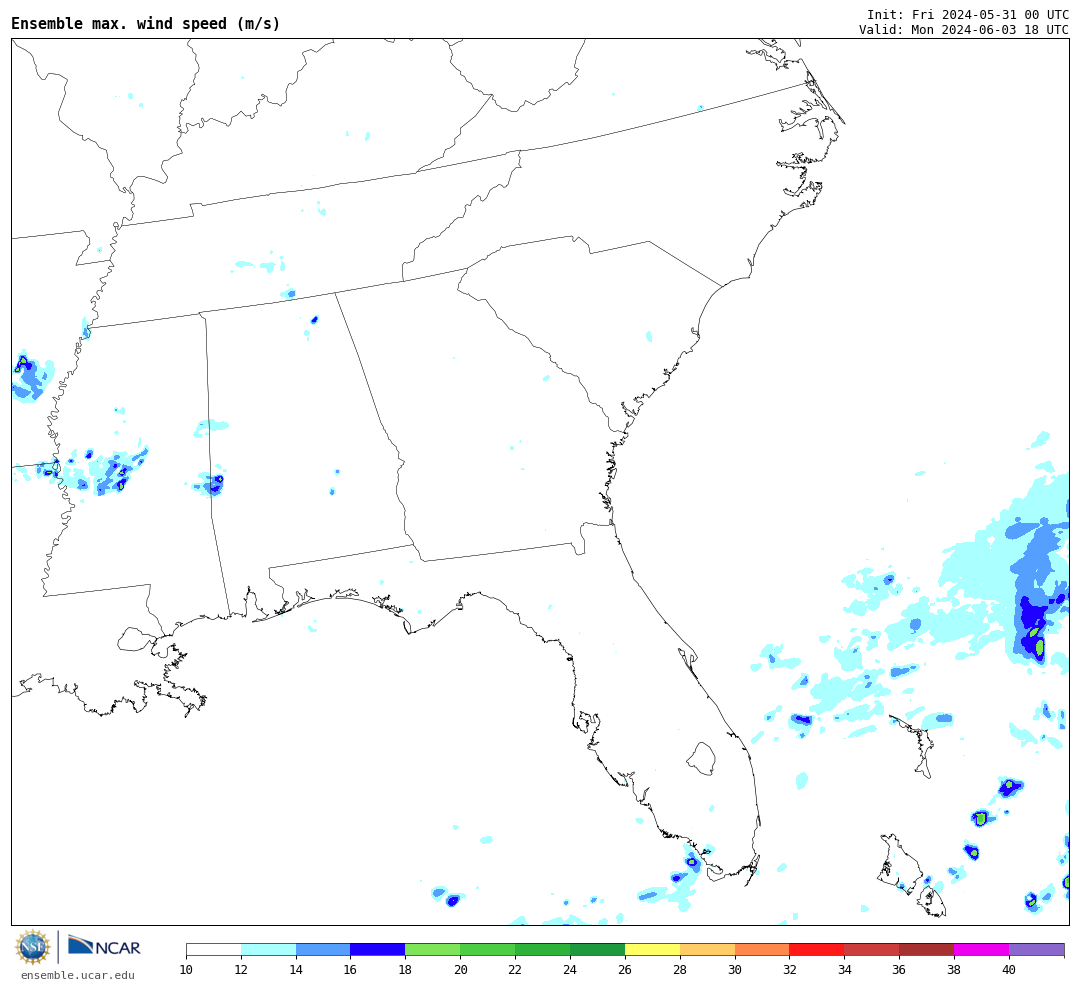Pick the dark green 24-26 swatch
The height and width of the screenshot is (988, 1080).
(x=597, y=949)
